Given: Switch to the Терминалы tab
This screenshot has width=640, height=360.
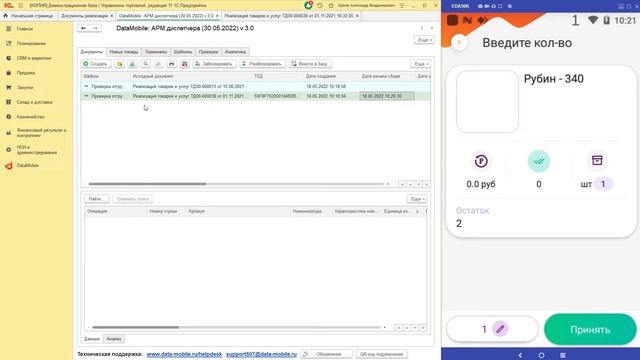Looking at the screenshot, I should click(156, 52).
